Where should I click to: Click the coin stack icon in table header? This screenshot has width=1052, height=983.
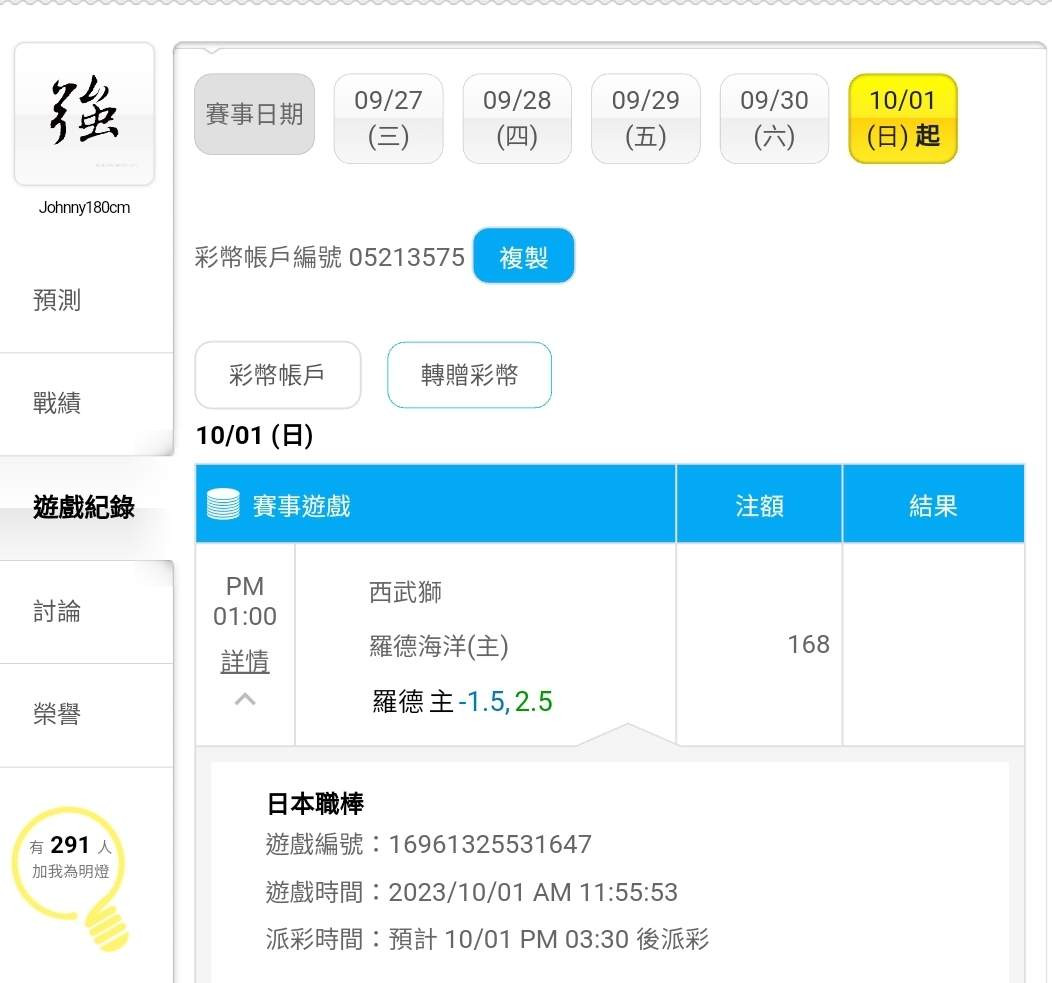(223, 505)
